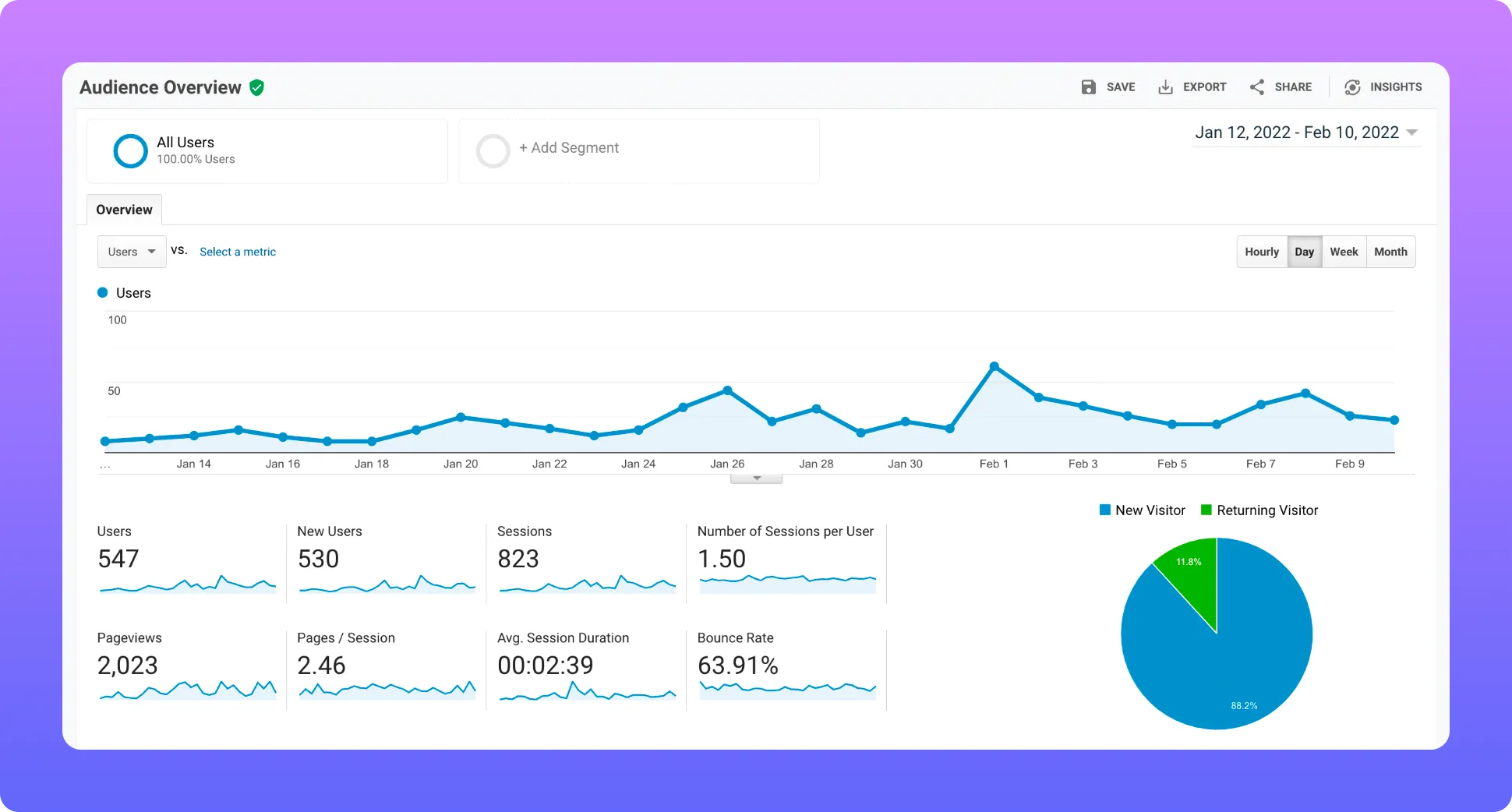The width and height of the screenshot is (1512, 812).
Task: Click the green verified shield icon
Action: point(256,87)
